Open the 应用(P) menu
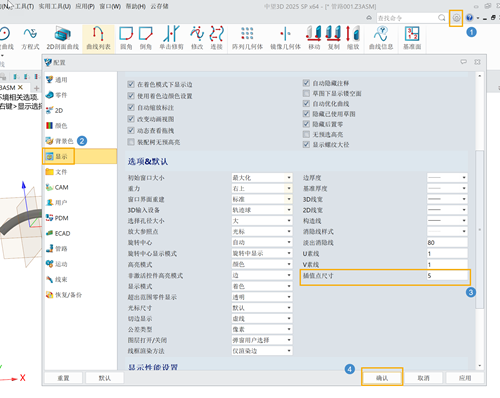Viewport: 500px width, 398px height. point(85,6)
